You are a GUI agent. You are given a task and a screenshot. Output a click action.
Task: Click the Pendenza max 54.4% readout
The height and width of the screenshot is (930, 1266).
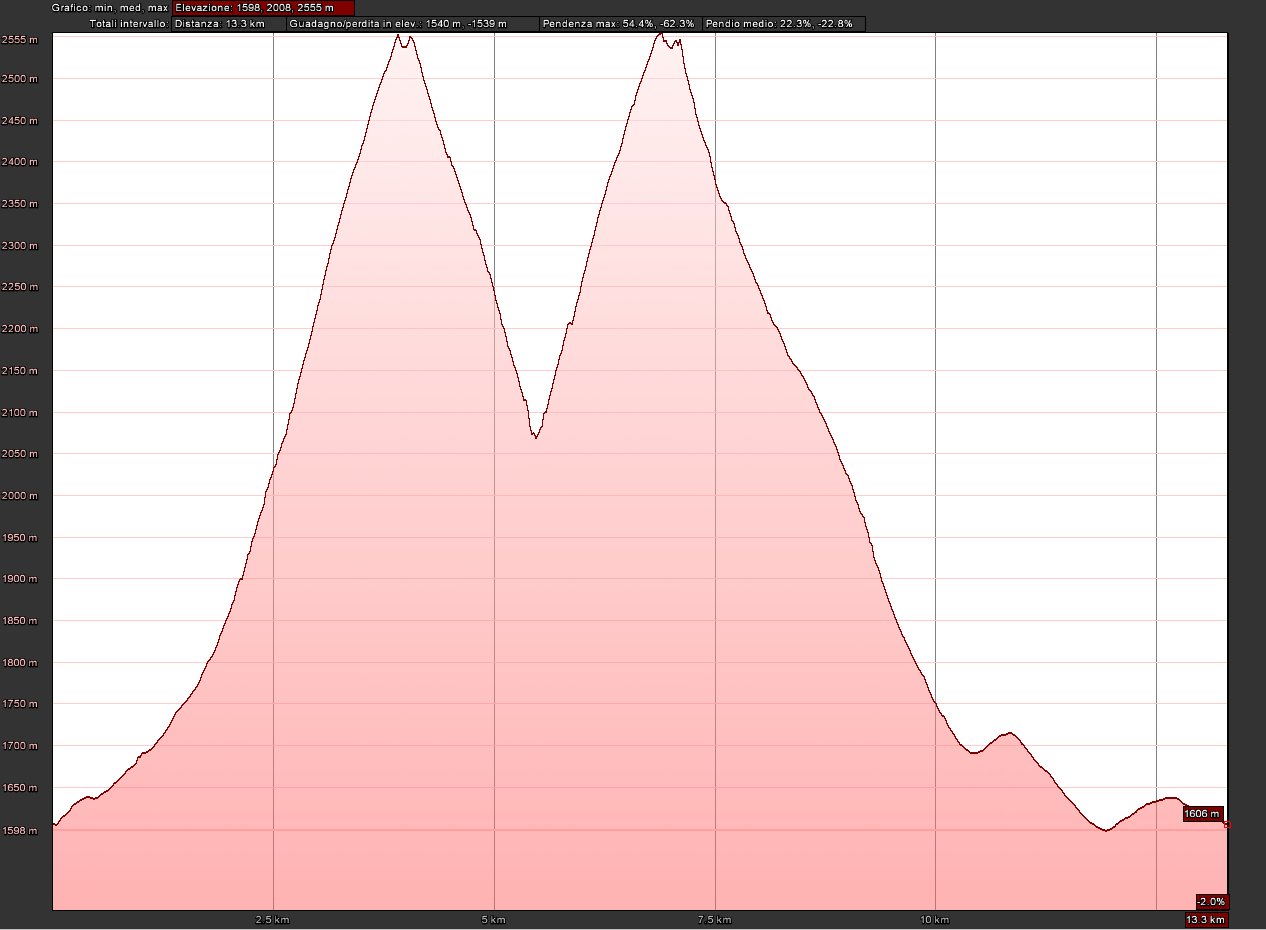click(x=619, y=23)
